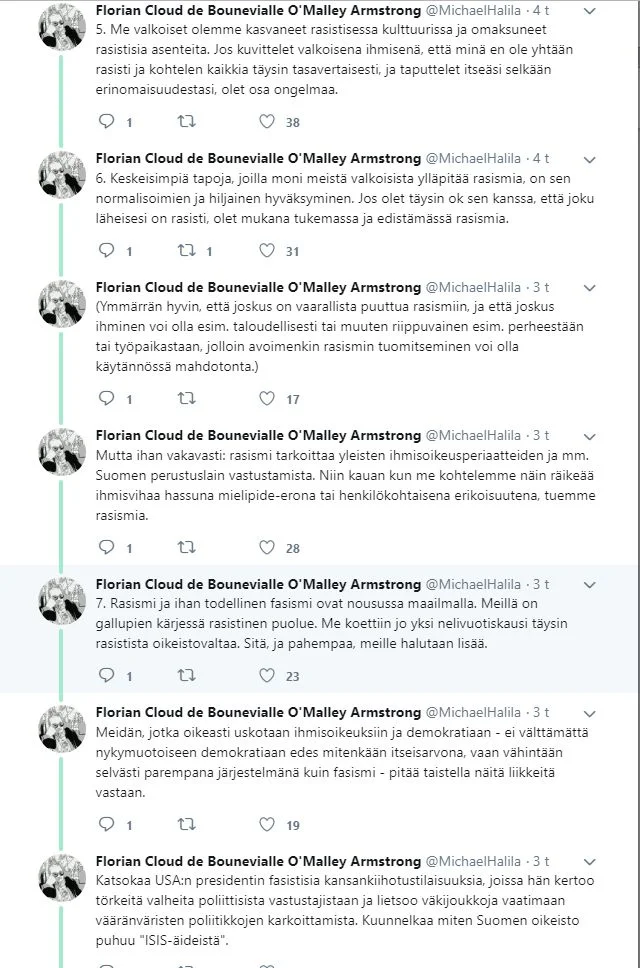
Task: Like the tweet numbered 5
Action: (265, 120)
